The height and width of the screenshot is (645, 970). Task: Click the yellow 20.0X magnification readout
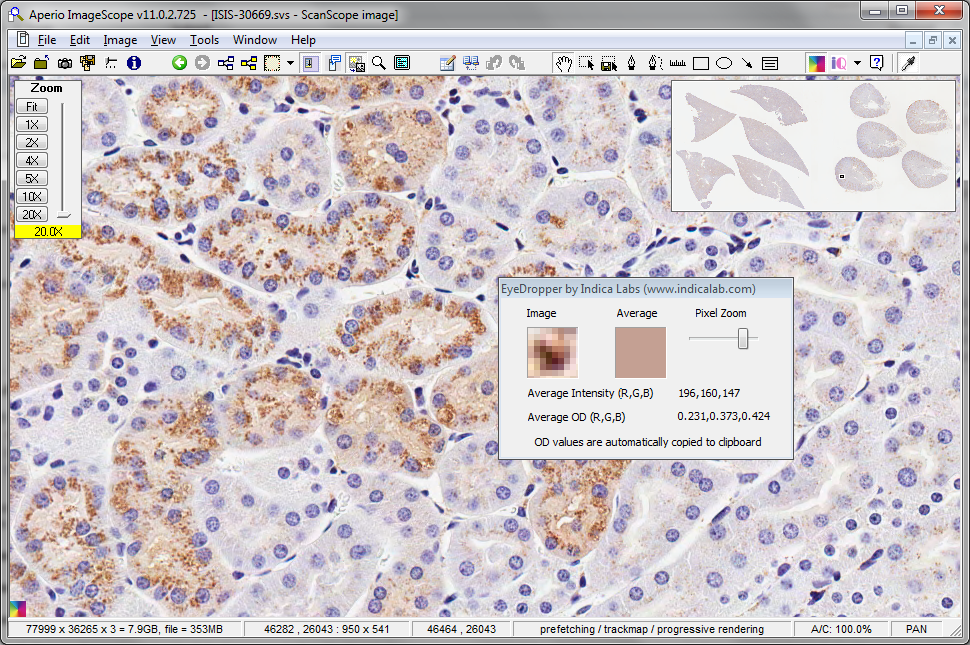48,231
